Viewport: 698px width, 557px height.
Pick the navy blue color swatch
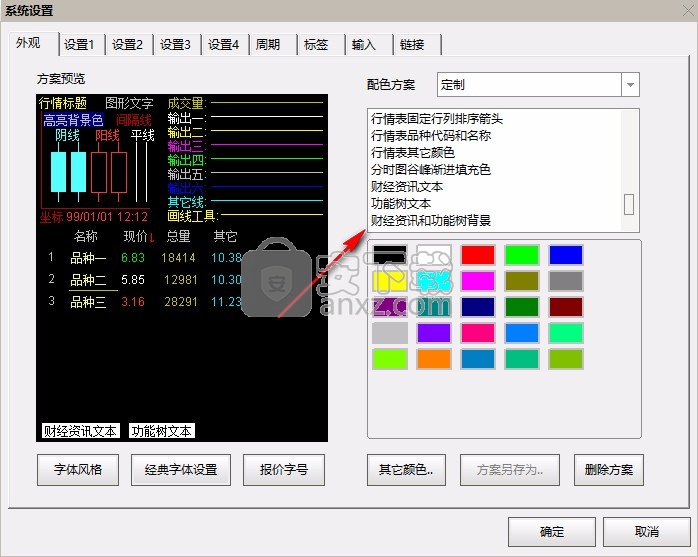(478, 307)
